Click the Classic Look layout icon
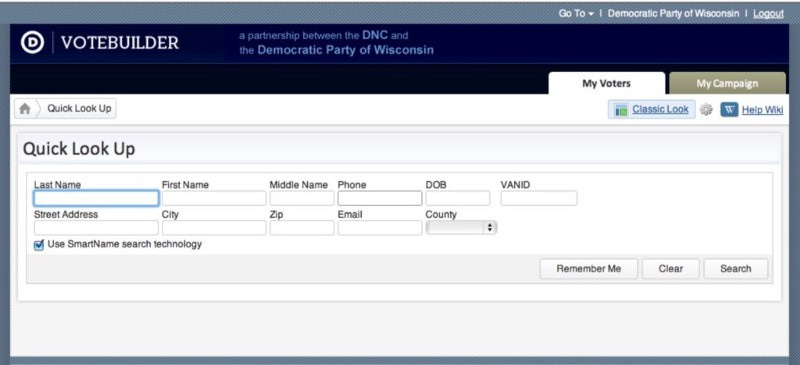 point(621,110)
